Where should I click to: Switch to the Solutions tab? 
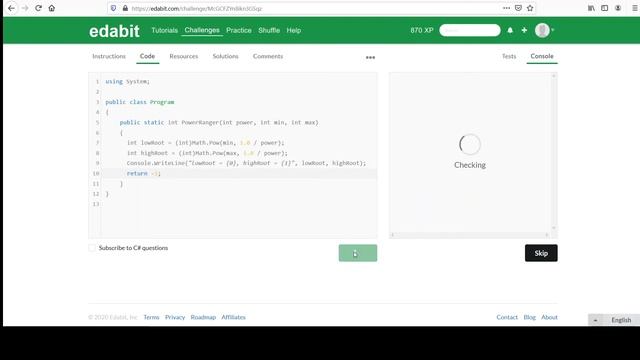coord(225,56)
